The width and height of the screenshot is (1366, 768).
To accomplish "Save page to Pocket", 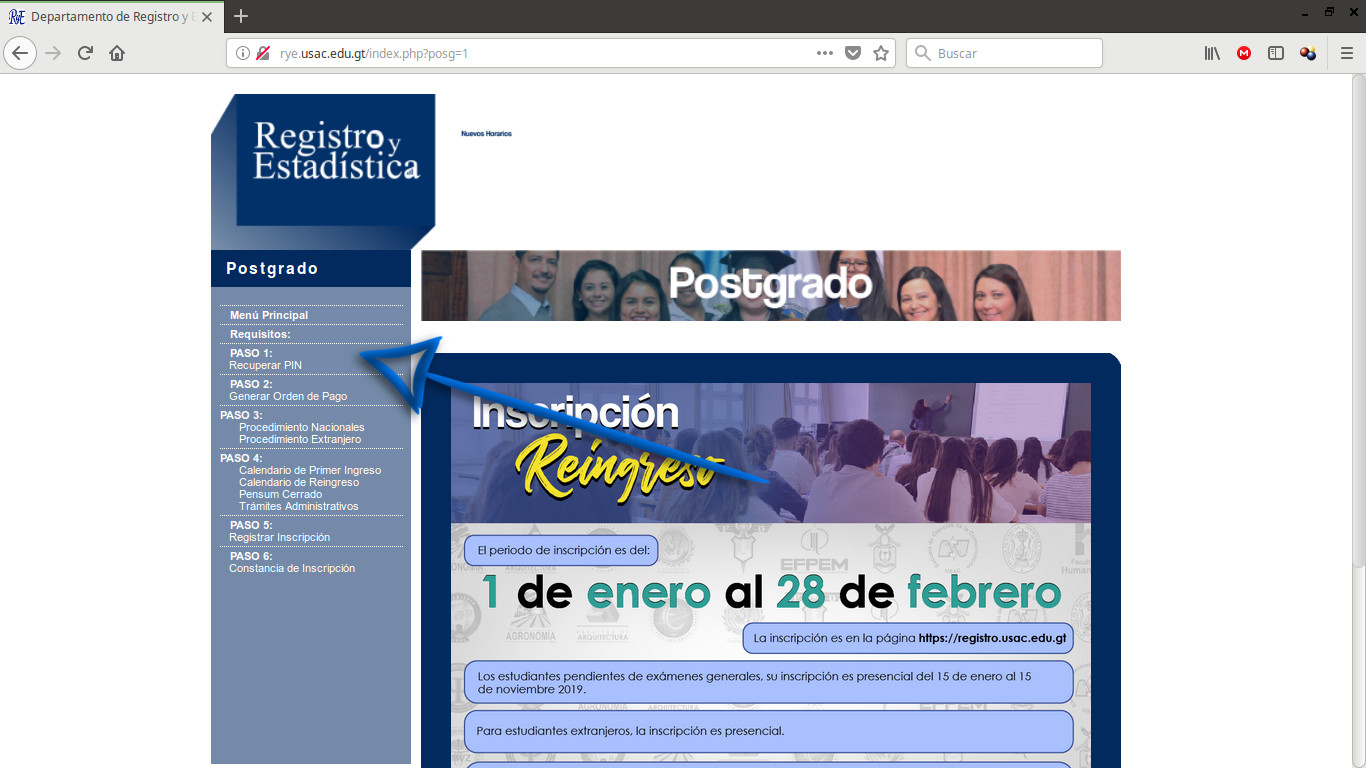I will coord(853,53).
